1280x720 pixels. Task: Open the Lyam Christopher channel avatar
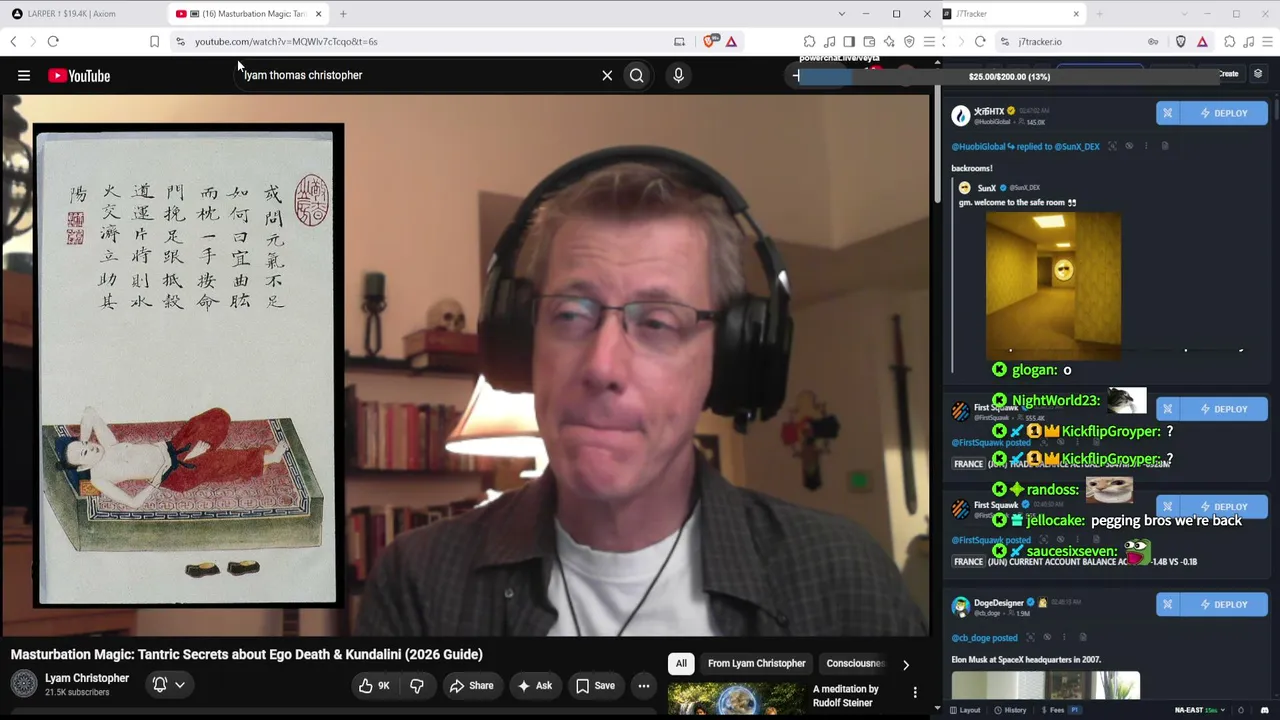24,684
